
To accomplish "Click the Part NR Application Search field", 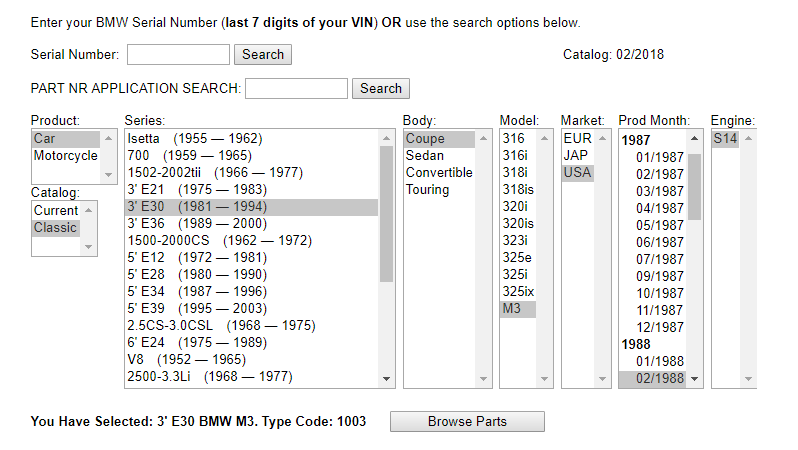I will (296, 89).
